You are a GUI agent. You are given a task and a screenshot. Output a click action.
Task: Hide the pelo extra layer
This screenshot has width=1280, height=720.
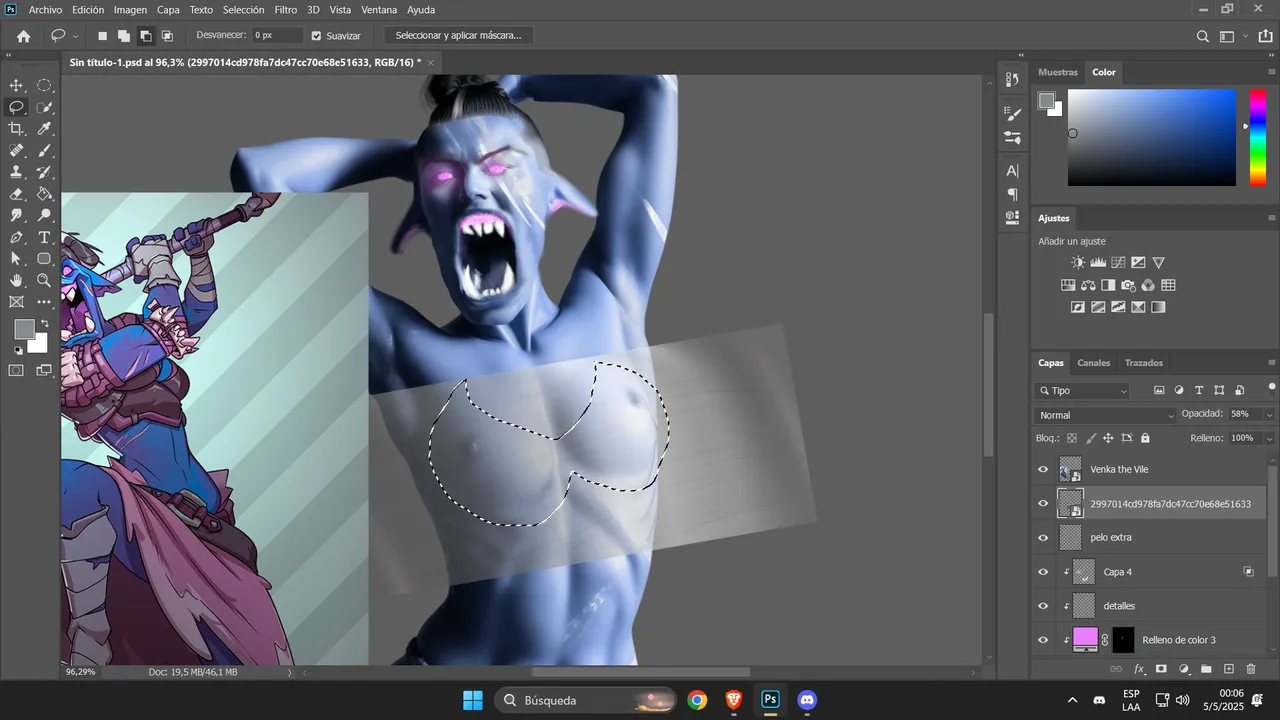click(x=1043, y=538)
